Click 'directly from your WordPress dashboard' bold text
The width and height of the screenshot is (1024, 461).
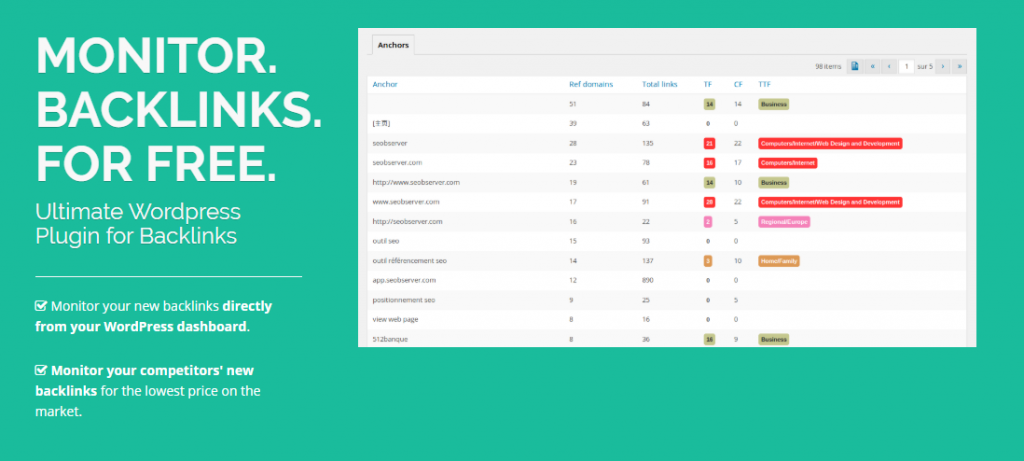coord(153,316)
